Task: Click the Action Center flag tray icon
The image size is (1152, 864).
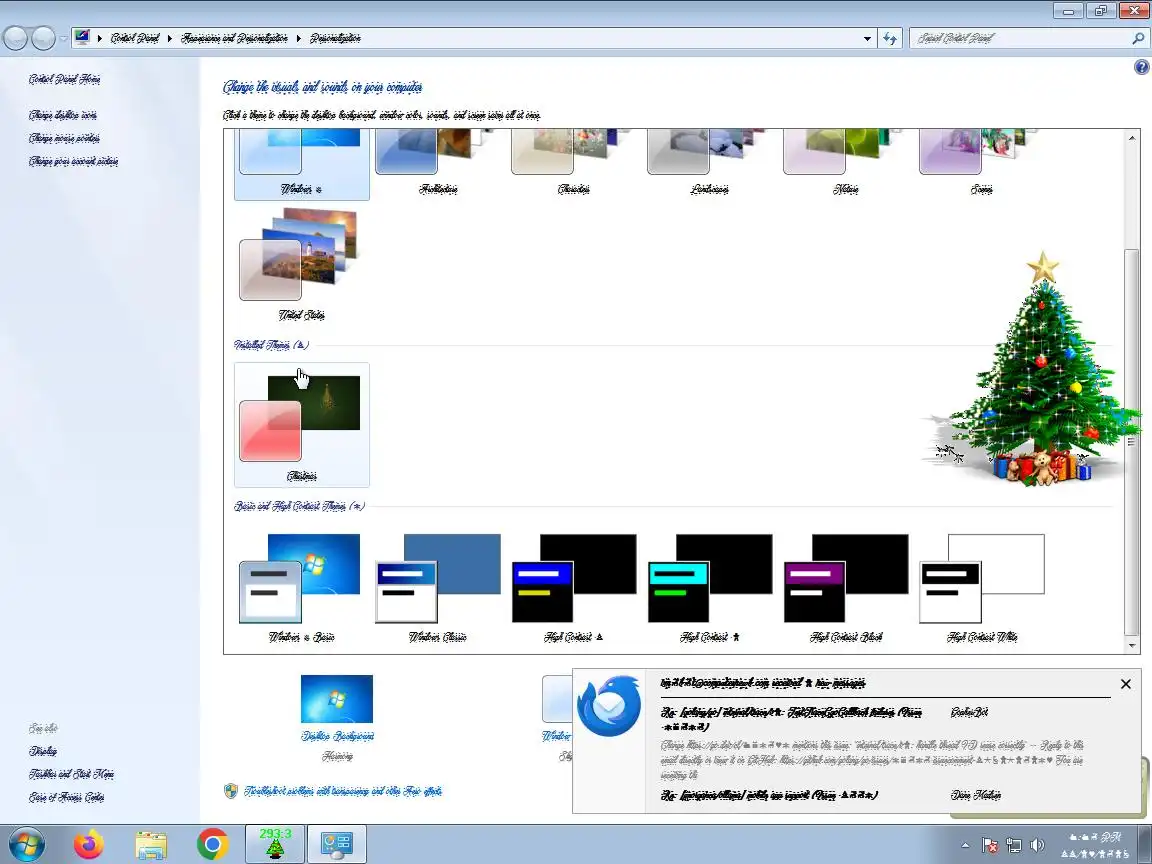Action: tap(990, 845)
